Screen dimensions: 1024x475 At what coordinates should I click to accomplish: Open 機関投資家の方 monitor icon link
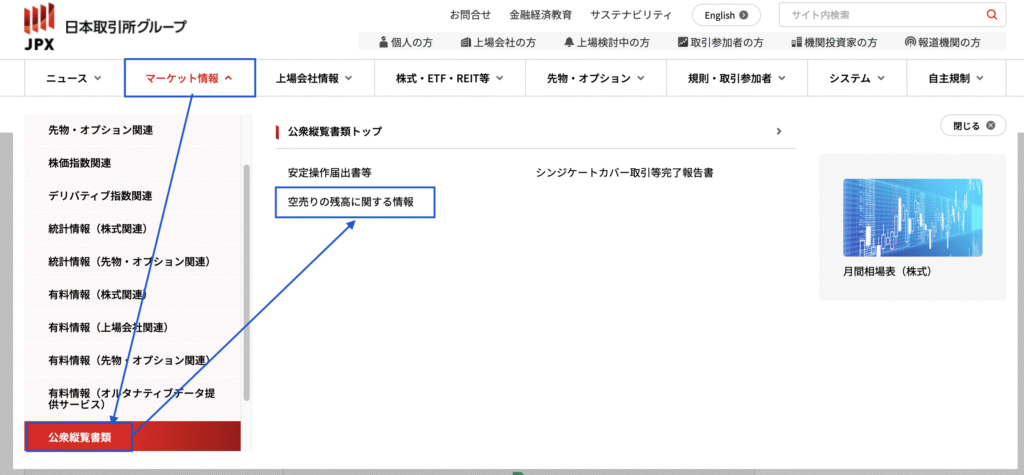pos(833,43)
